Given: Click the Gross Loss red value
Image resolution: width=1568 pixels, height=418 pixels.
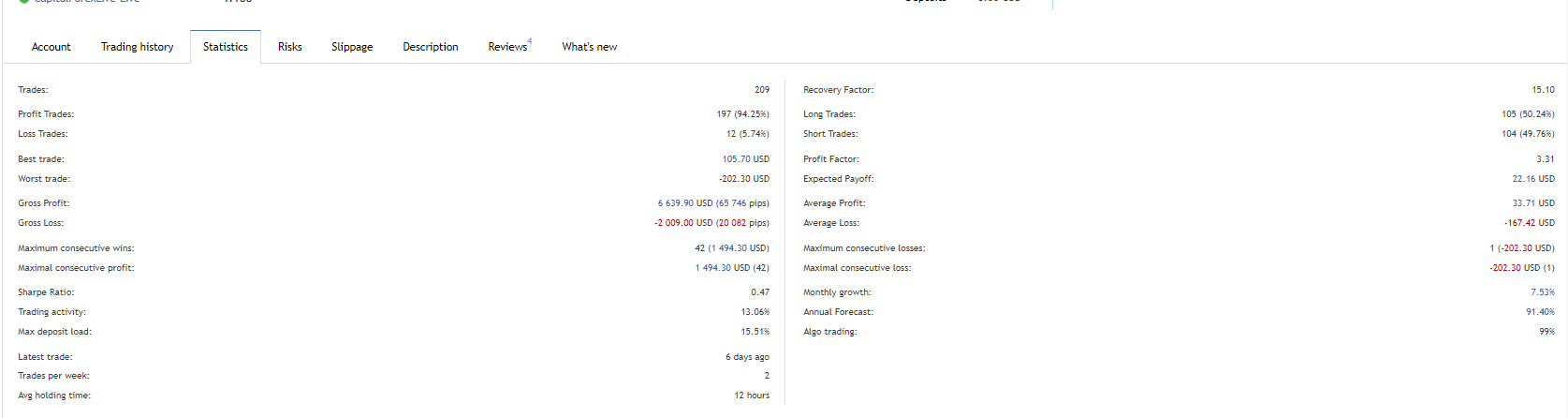Looking at the screenshot, I should tap(711, 223).
